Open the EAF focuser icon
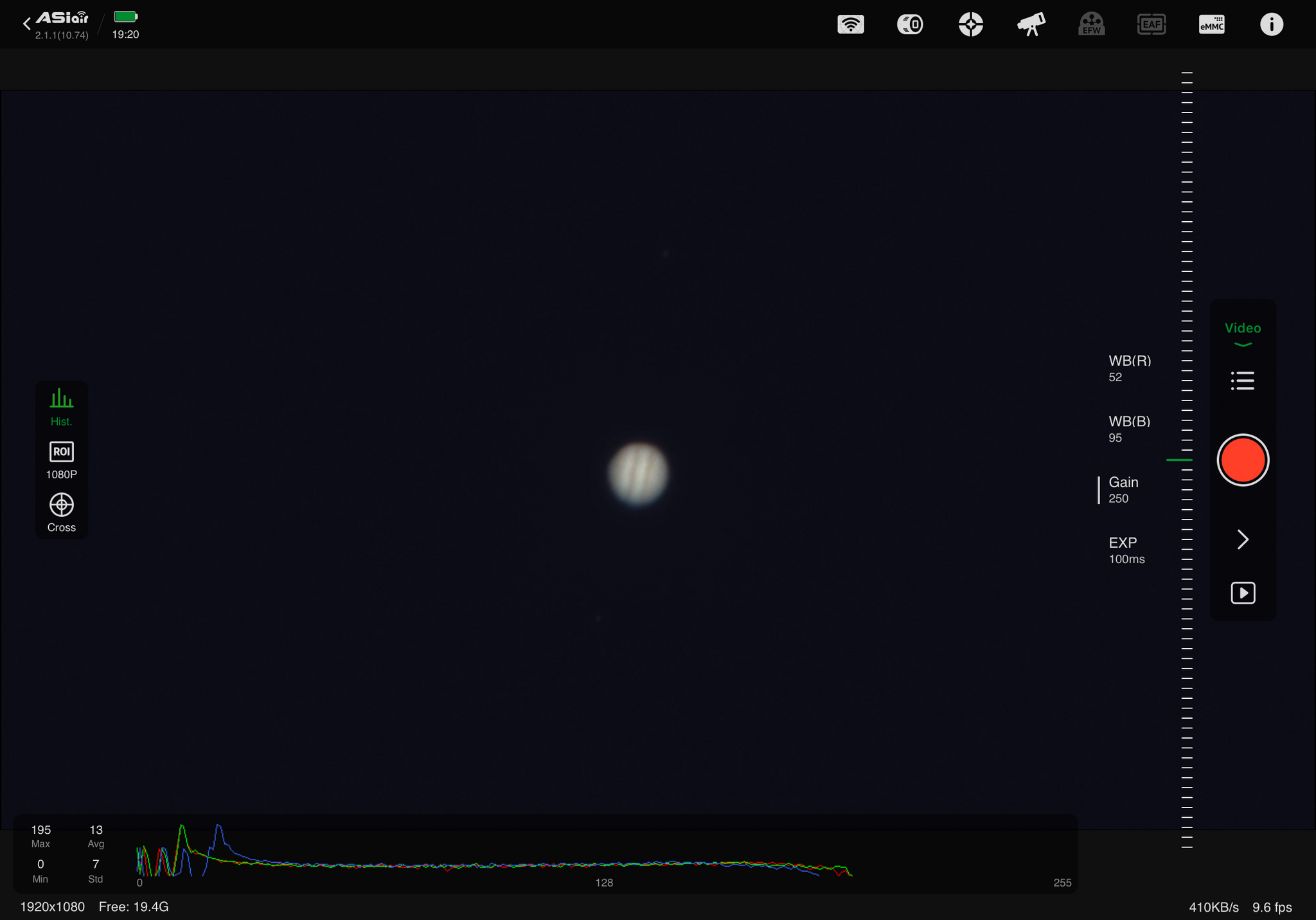Viewport: 1316px width, 920px height. coord(1151,25)
